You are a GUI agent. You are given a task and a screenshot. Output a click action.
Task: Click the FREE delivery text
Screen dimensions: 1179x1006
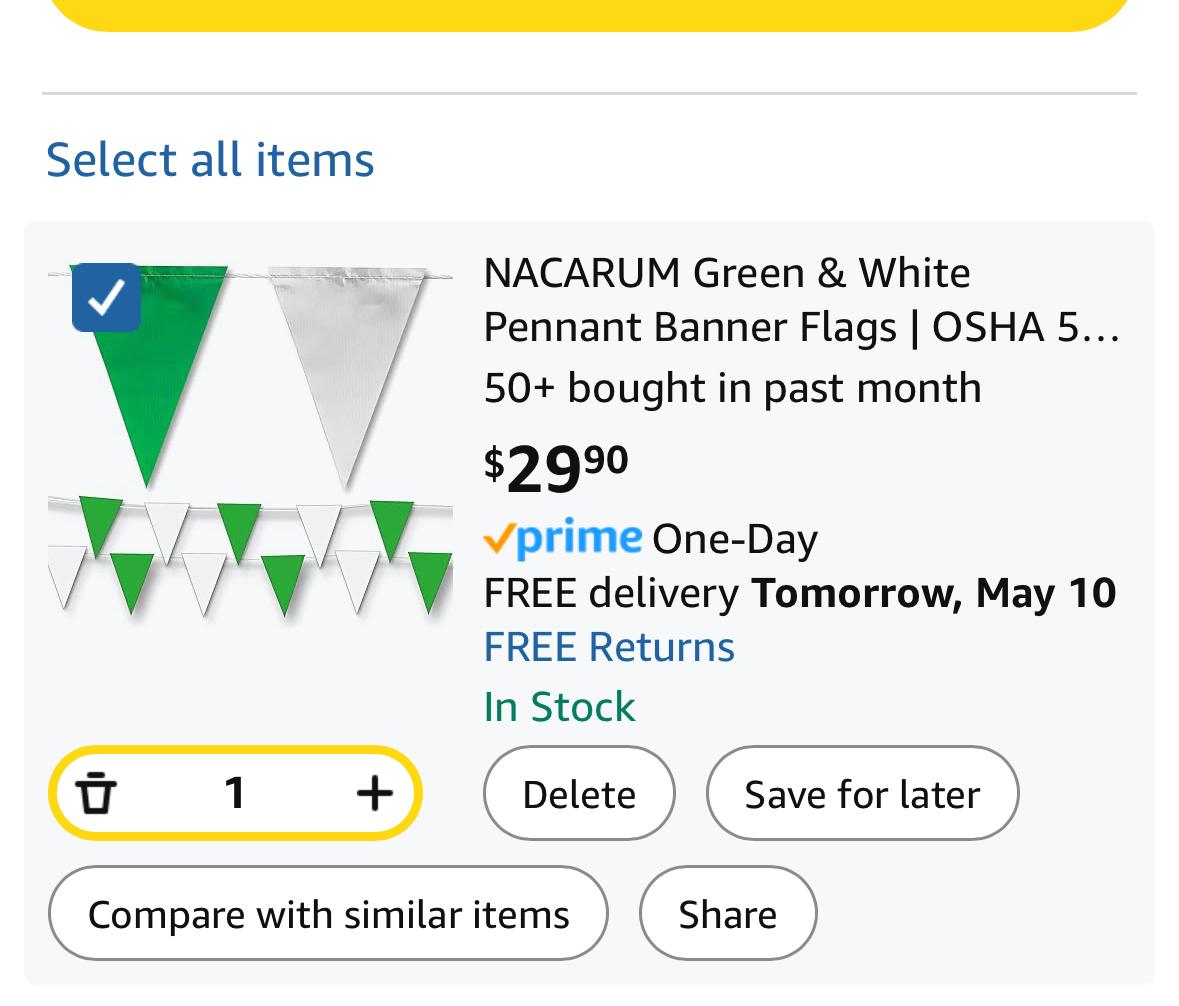click(611, 593)
